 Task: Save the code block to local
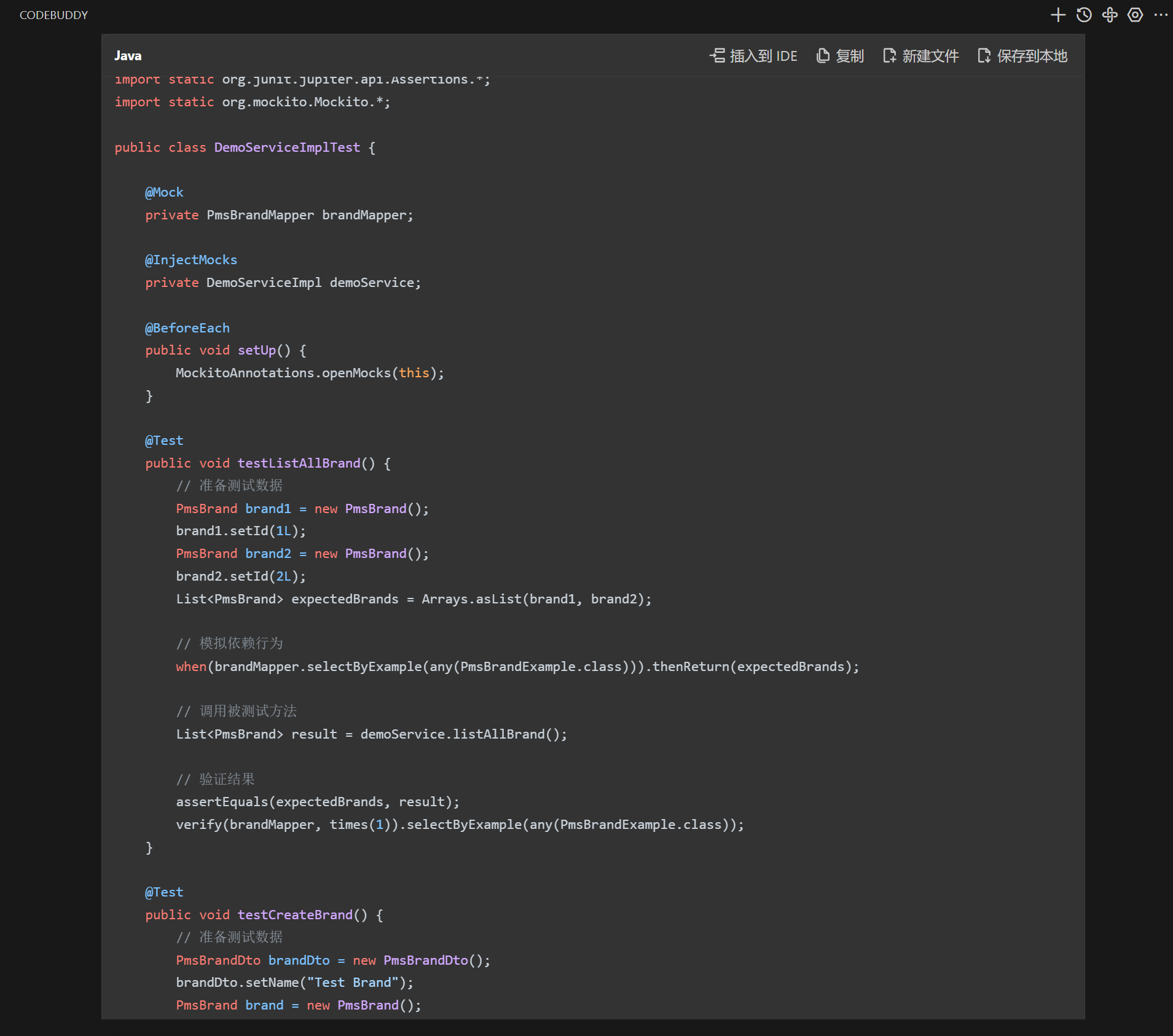click(1022, 56)
